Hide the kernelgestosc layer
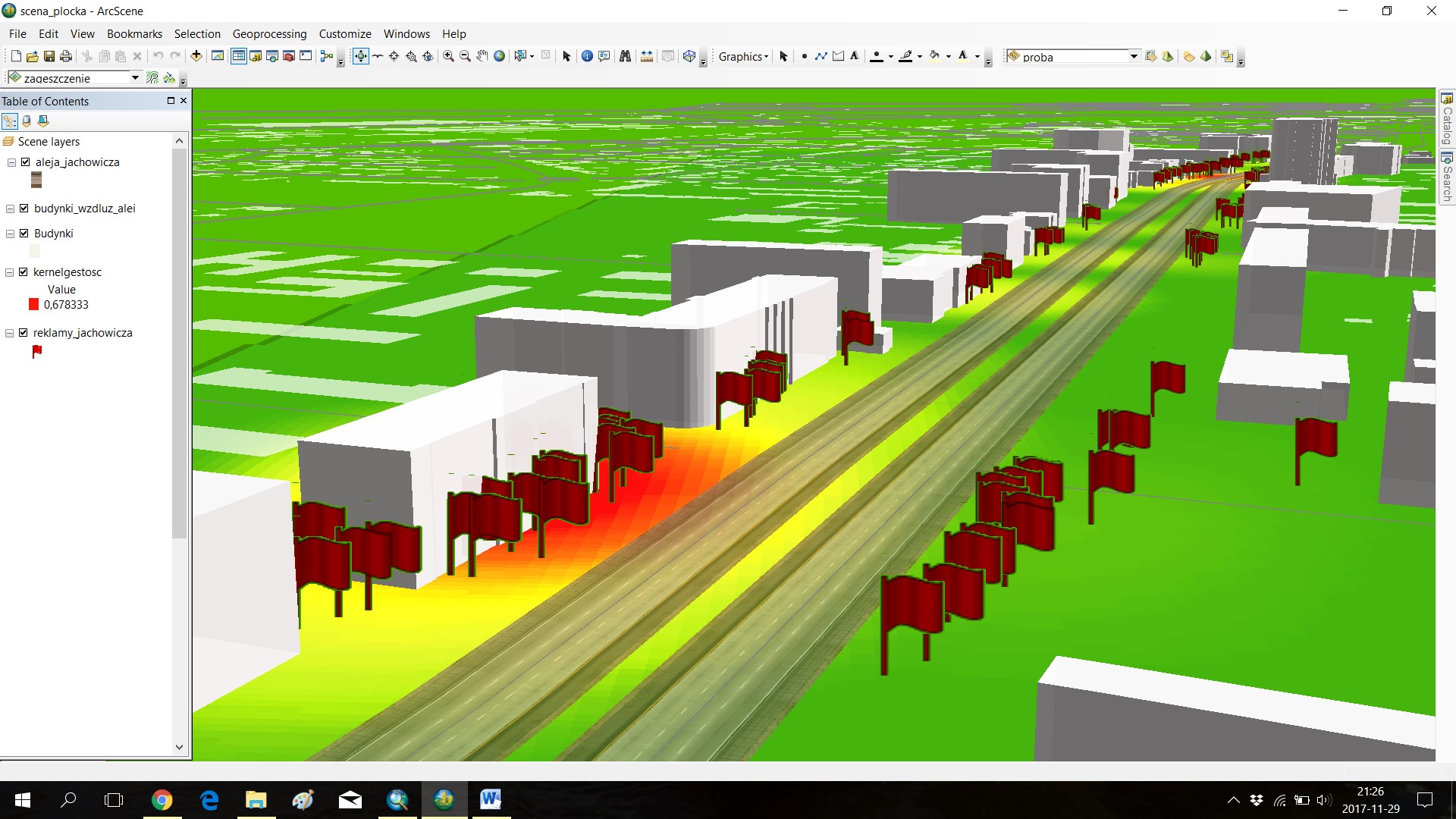 point(24,272)
